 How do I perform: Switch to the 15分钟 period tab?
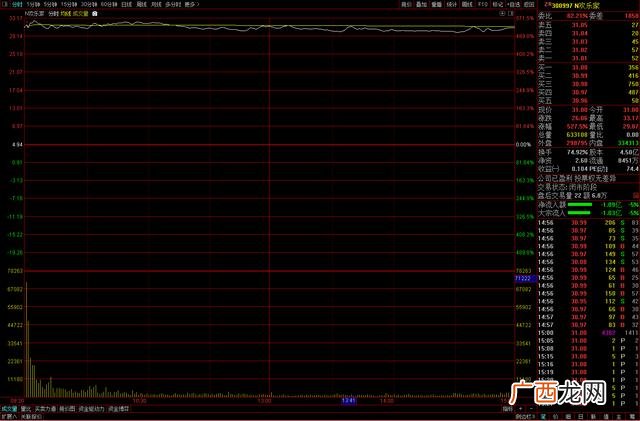pyautogui.click(x=69, y=4)
